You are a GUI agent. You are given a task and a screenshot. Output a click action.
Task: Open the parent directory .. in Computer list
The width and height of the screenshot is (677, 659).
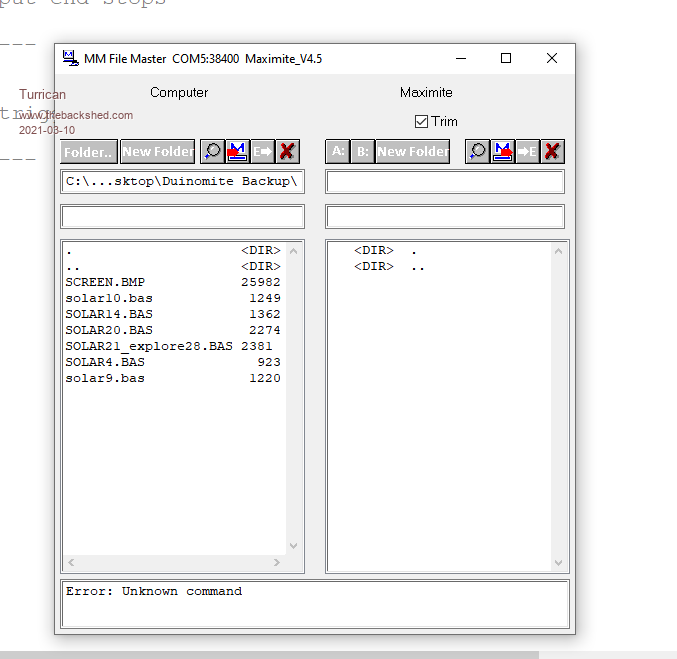73,266
